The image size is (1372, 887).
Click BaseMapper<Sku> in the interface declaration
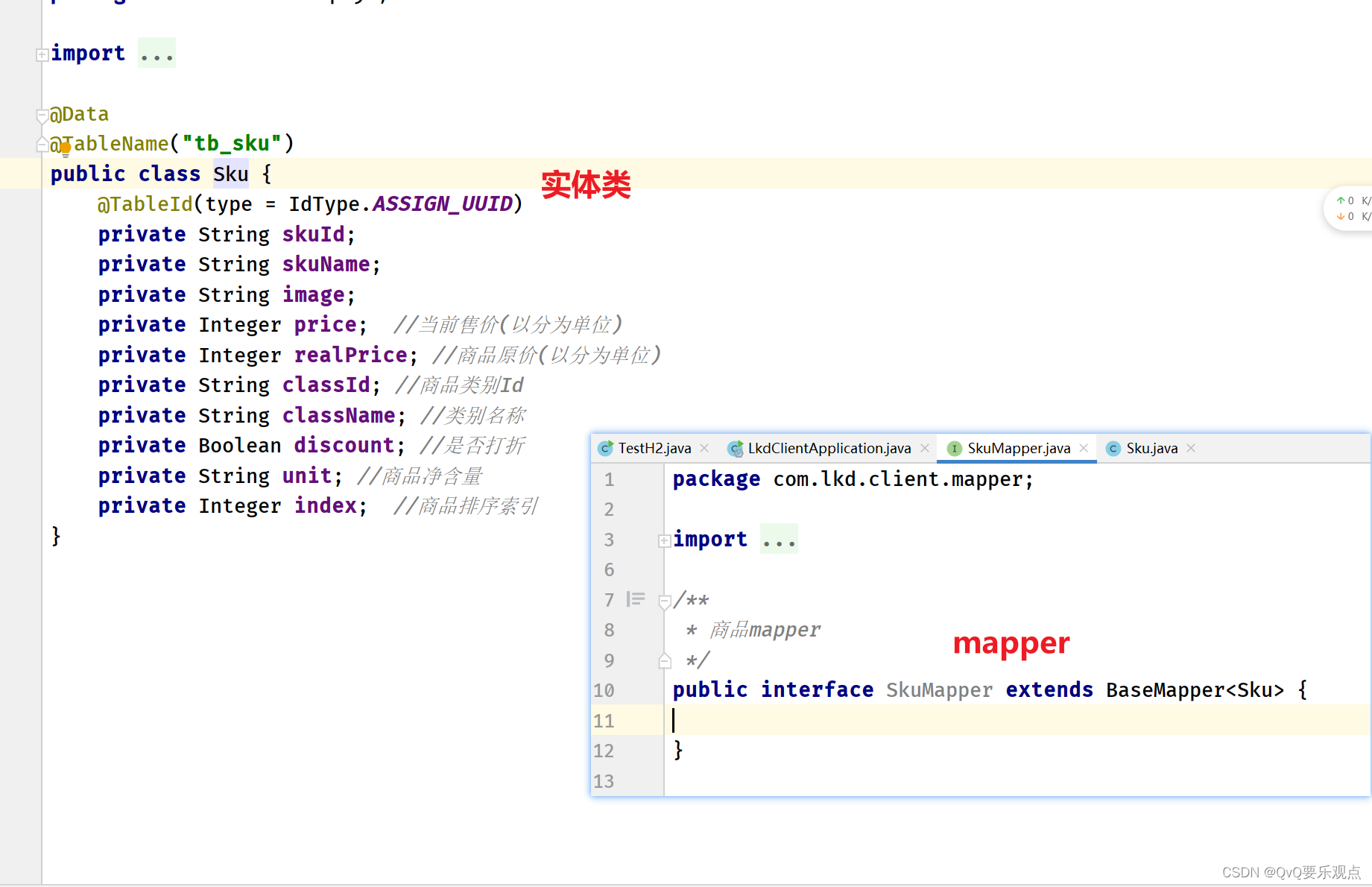(1195, 689)
